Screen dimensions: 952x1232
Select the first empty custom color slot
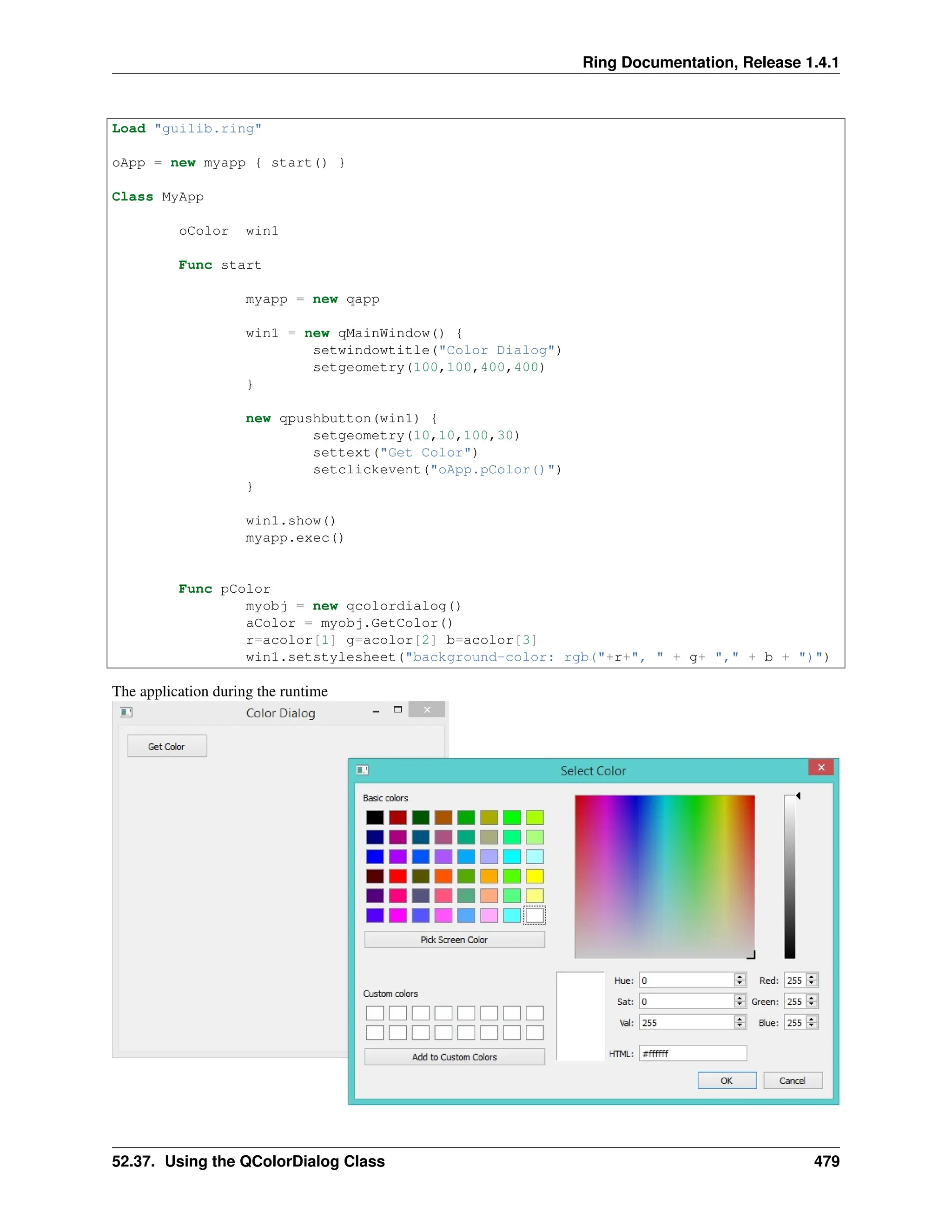coord(375,1013)
